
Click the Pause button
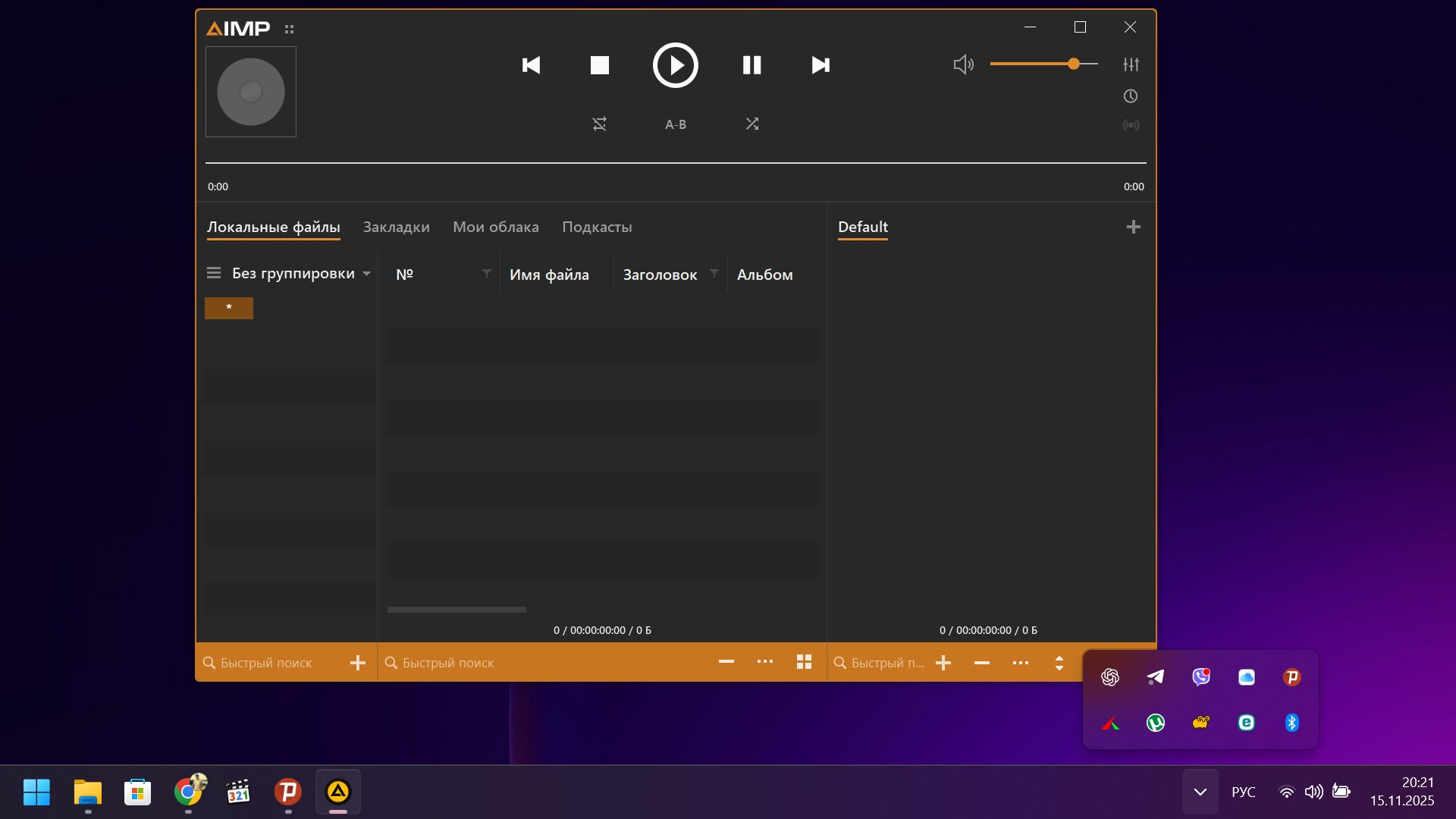coord(752,65)
